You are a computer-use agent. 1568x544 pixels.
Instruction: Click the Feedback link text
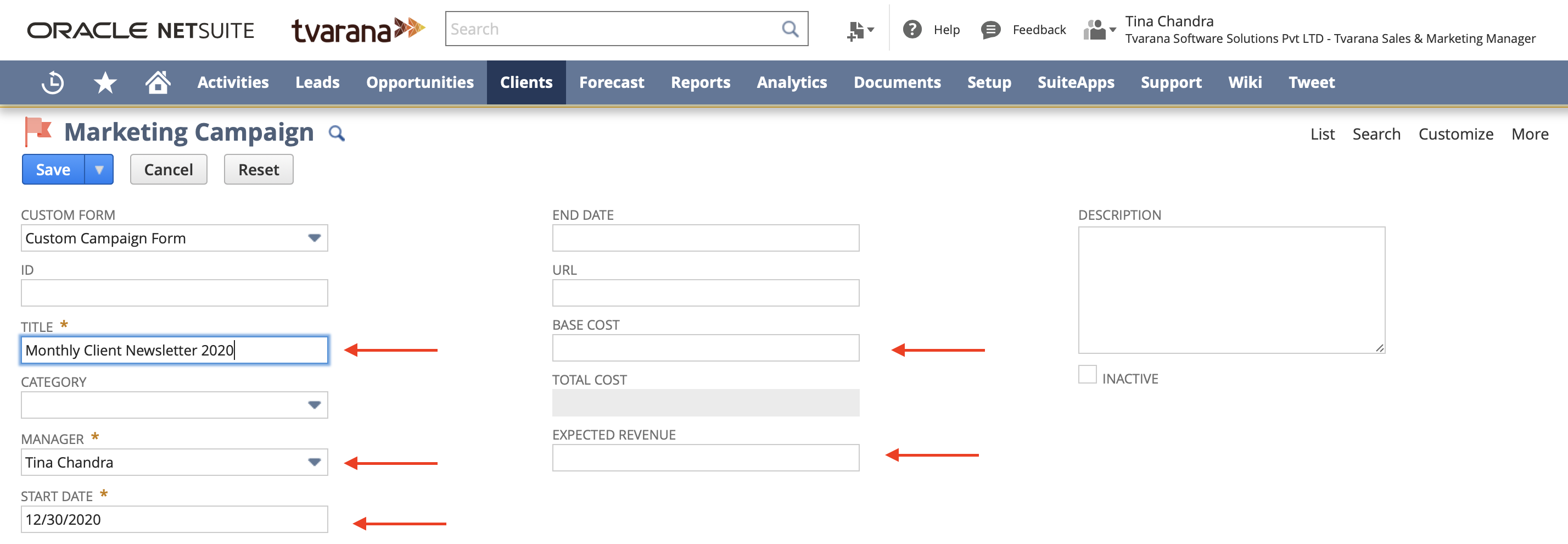(1039, 30)
